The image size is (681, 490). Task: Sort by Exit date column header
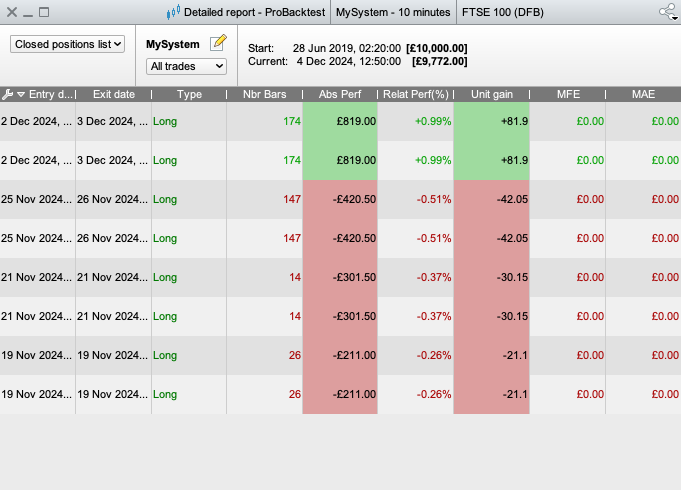113,94
